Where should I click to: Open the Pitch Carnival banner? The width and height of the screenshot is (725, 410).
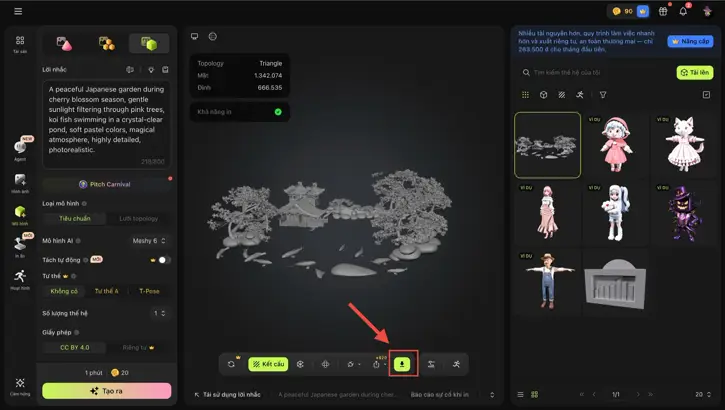coord(106,184)
